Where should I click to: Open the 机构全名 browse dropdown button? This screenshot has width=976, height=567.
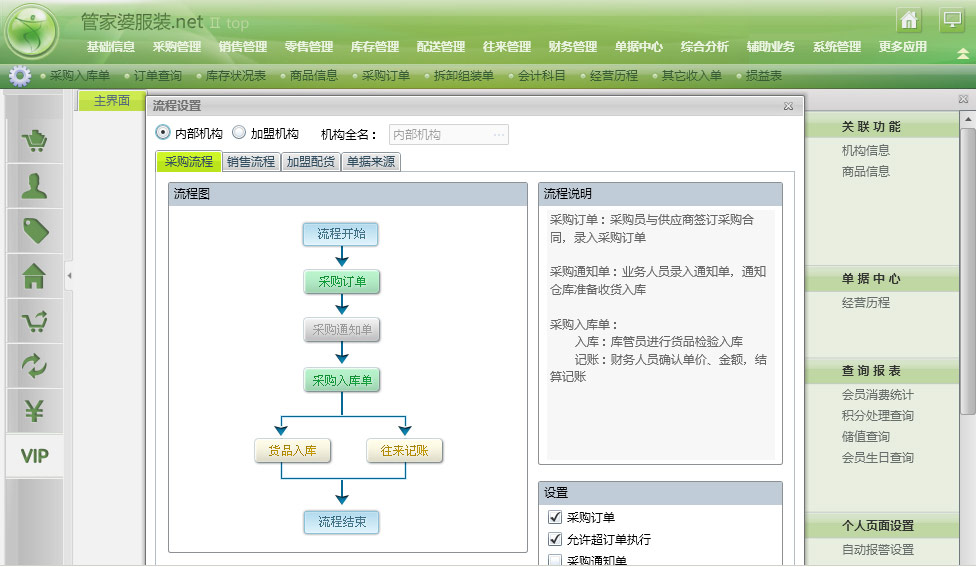[x=499, y=134]
